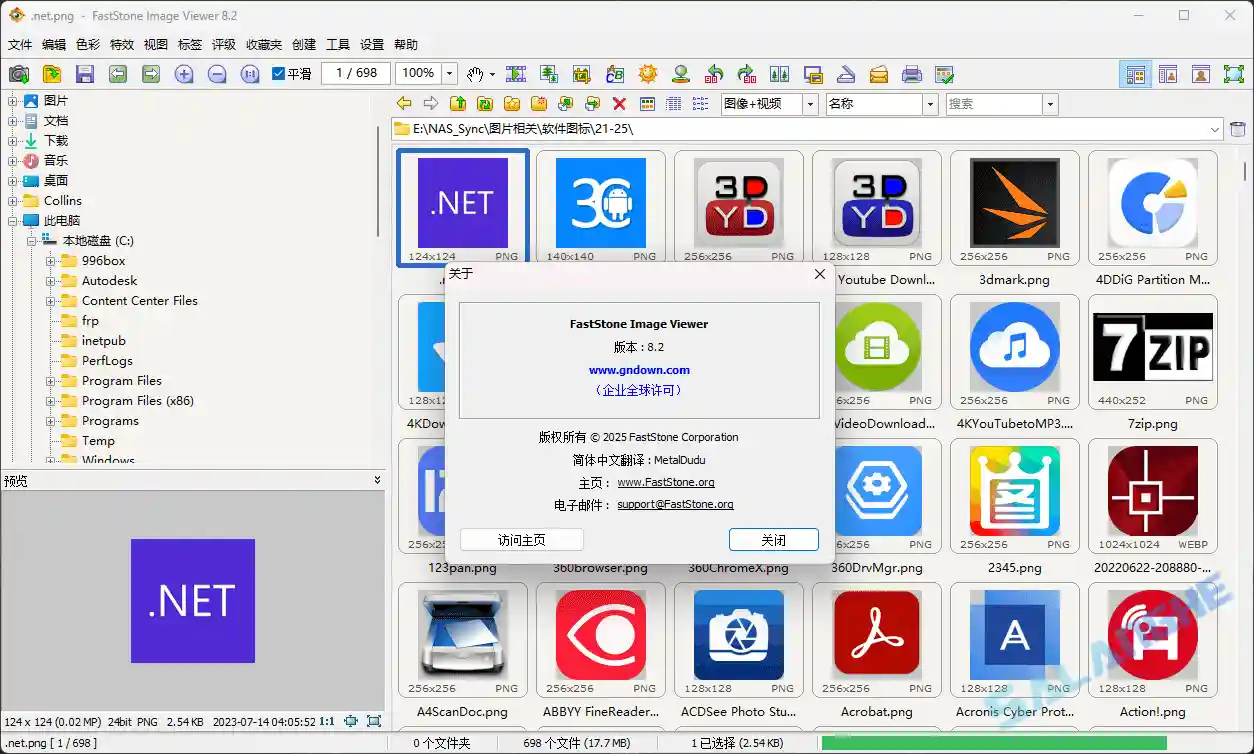Open the www.FastStone.org link
Image resolution: width=1254 pixels, height=754 pixels.
[666, 482]
